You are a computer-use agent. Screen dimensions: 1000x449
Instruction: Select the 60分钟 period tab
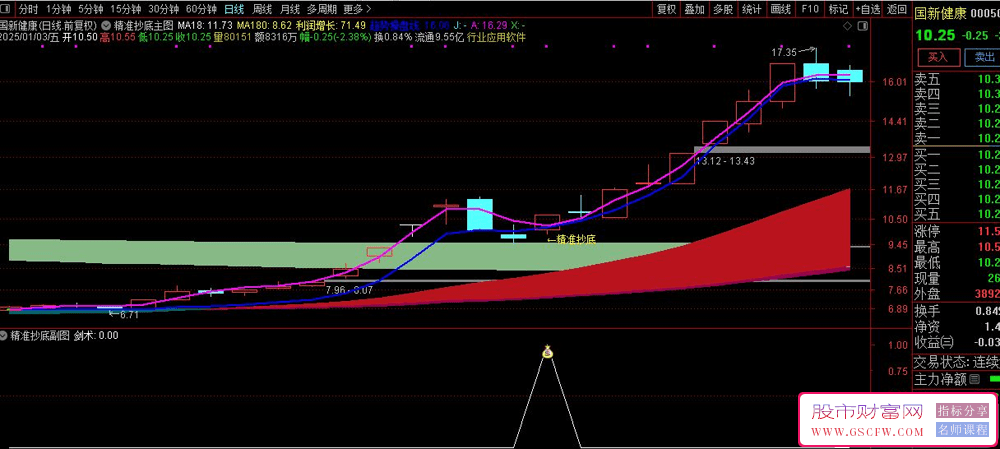(201, 9)
